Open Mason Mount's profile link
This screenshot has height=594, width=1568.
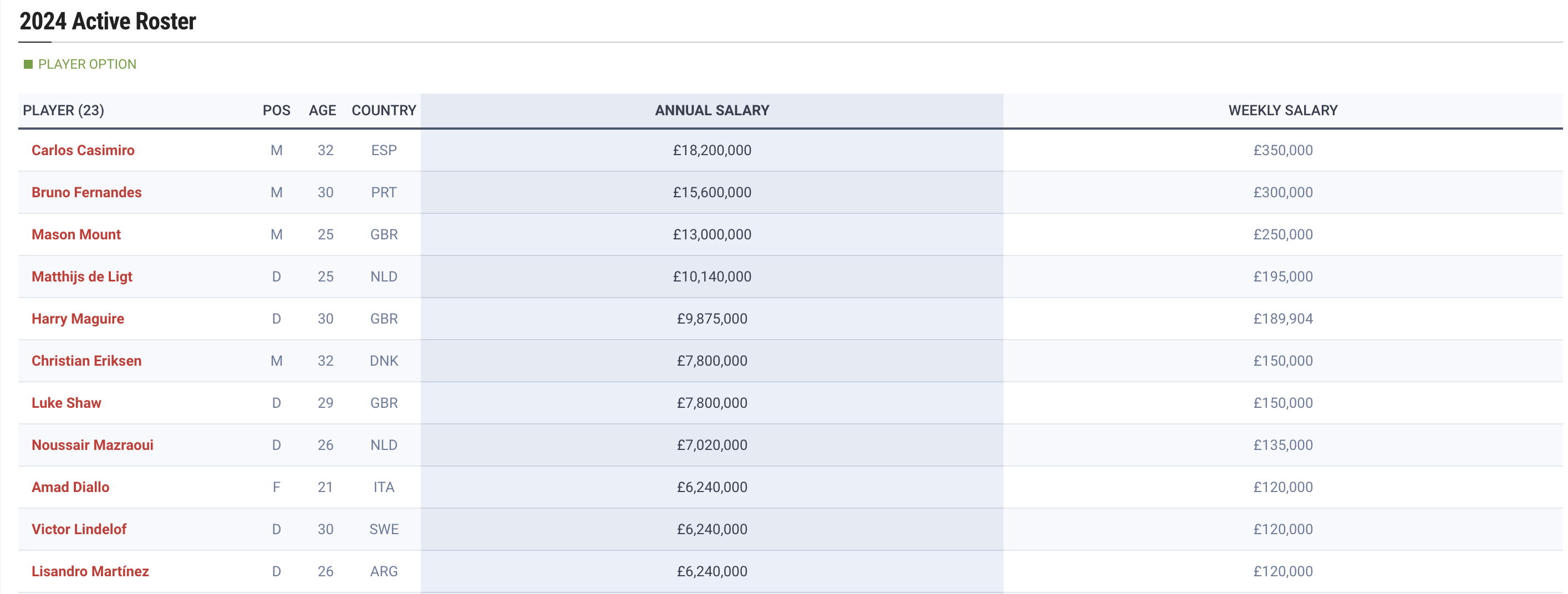pos(76,234)
